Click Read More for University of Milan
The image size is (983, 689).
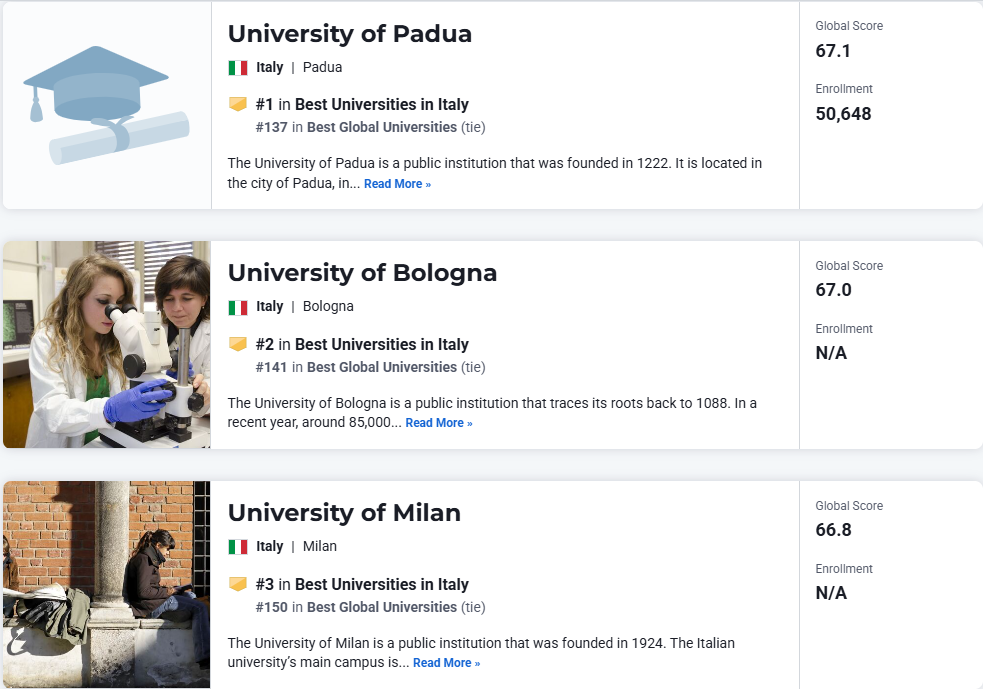coord(446,663)
